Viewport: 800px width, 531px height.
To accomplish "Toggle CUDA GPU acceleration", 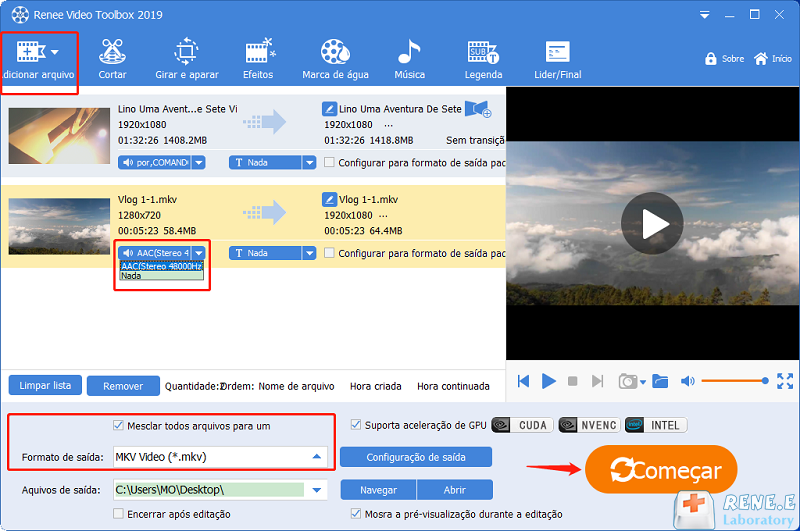I will tap(522, 425).
